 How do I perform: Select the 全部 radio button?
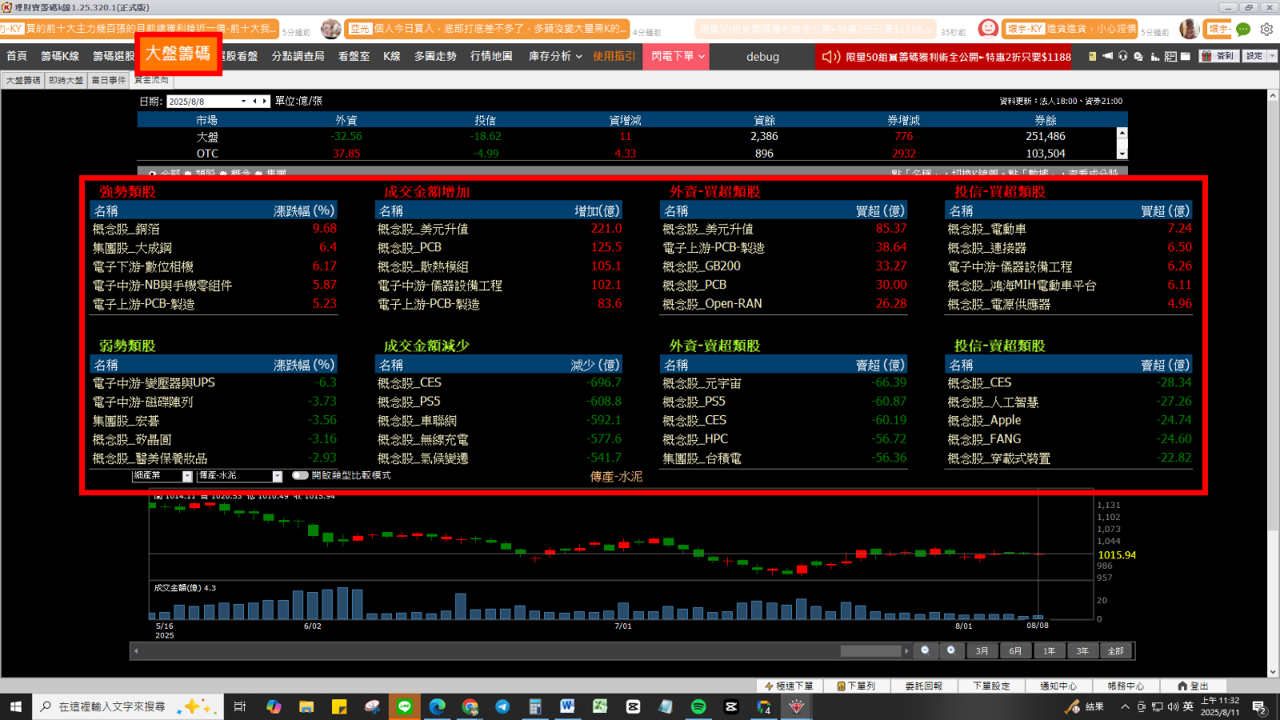coord(152,173)
